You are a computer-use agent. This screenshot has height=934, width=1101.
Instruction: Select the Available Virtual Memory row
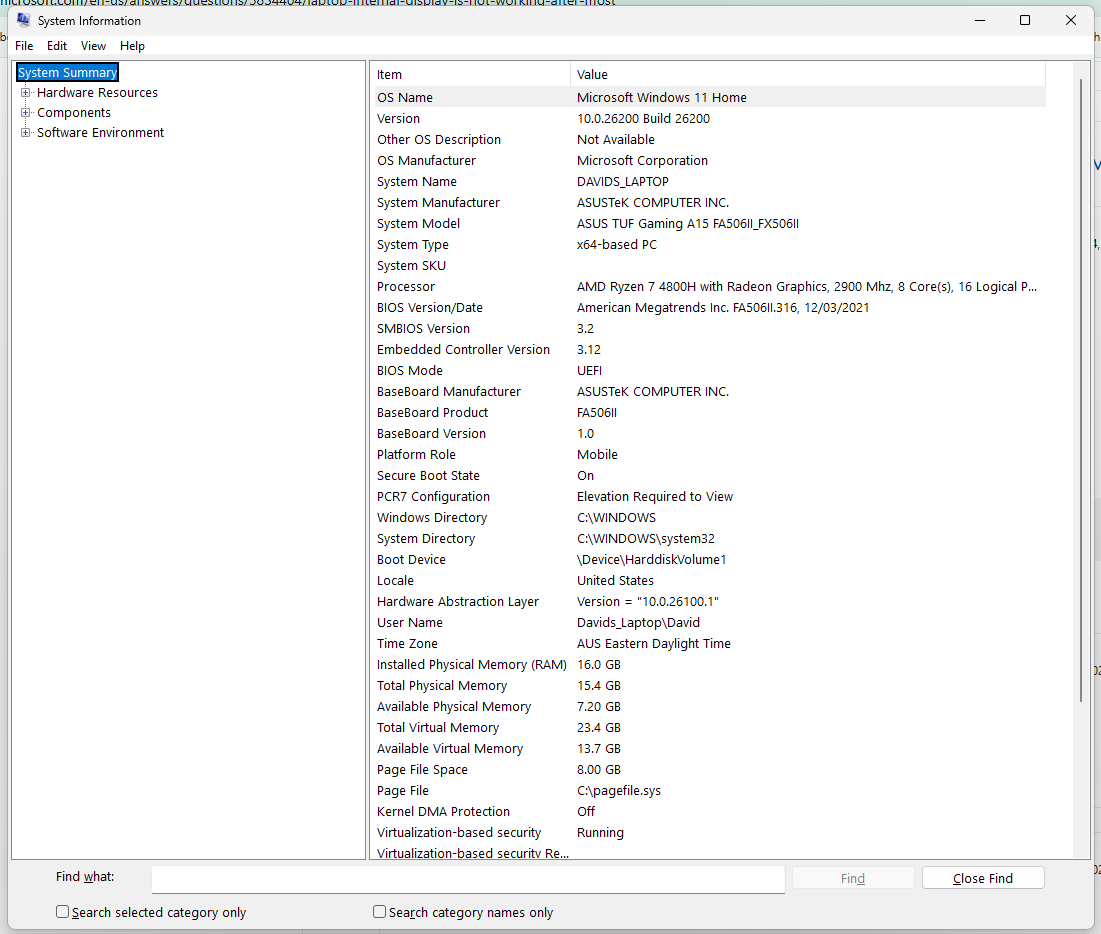[708, 749]
